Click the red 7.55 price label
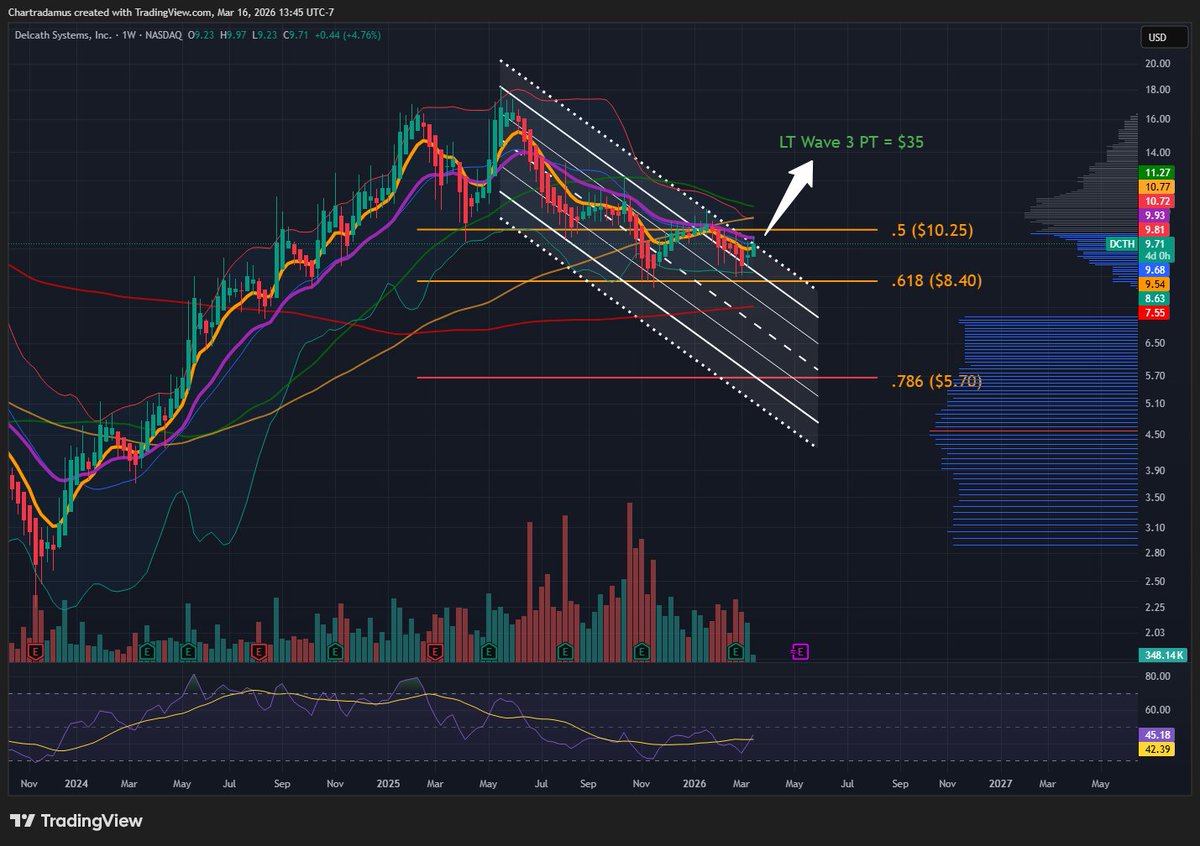 [x=1156, y=313]
